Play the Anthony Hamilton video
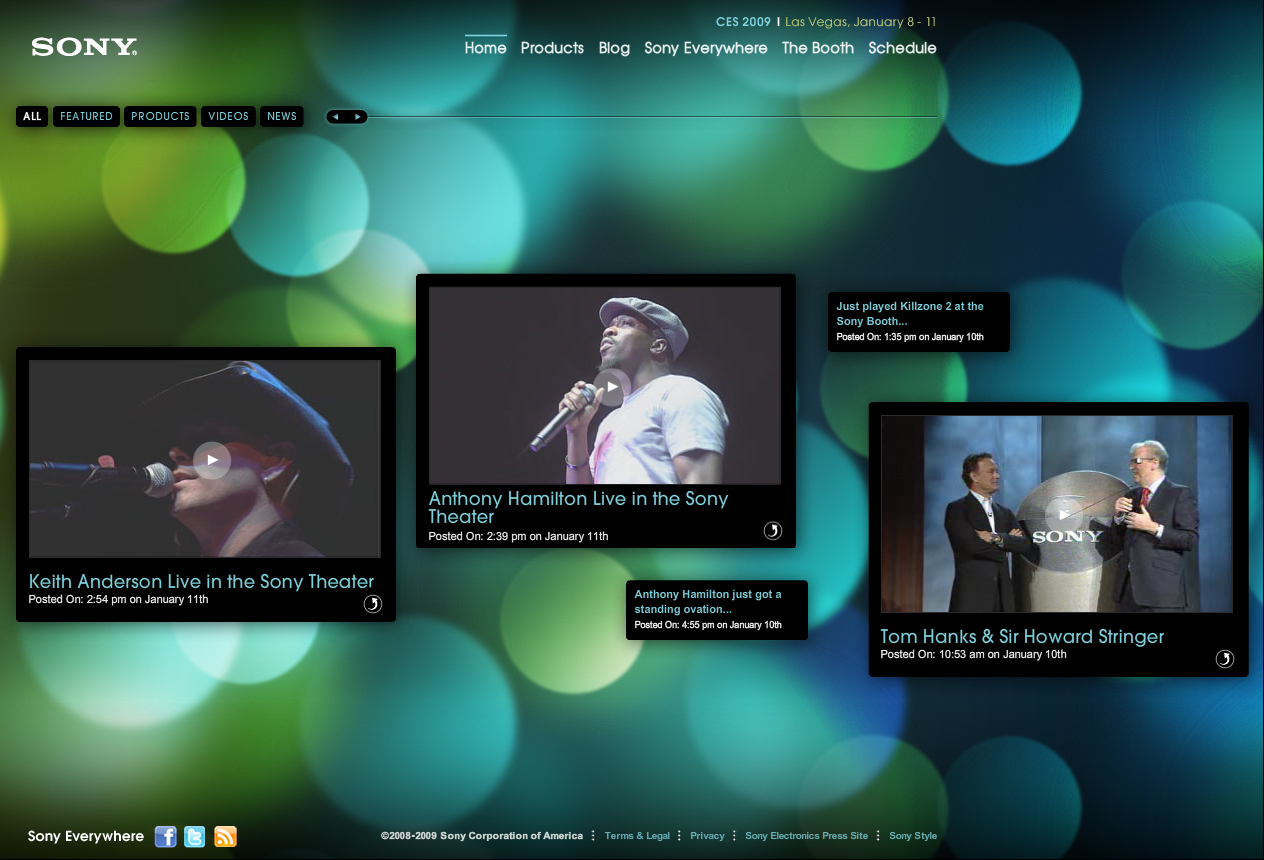Image resolution: width=1264 pixels, height=860 pixels. [612, 387]
